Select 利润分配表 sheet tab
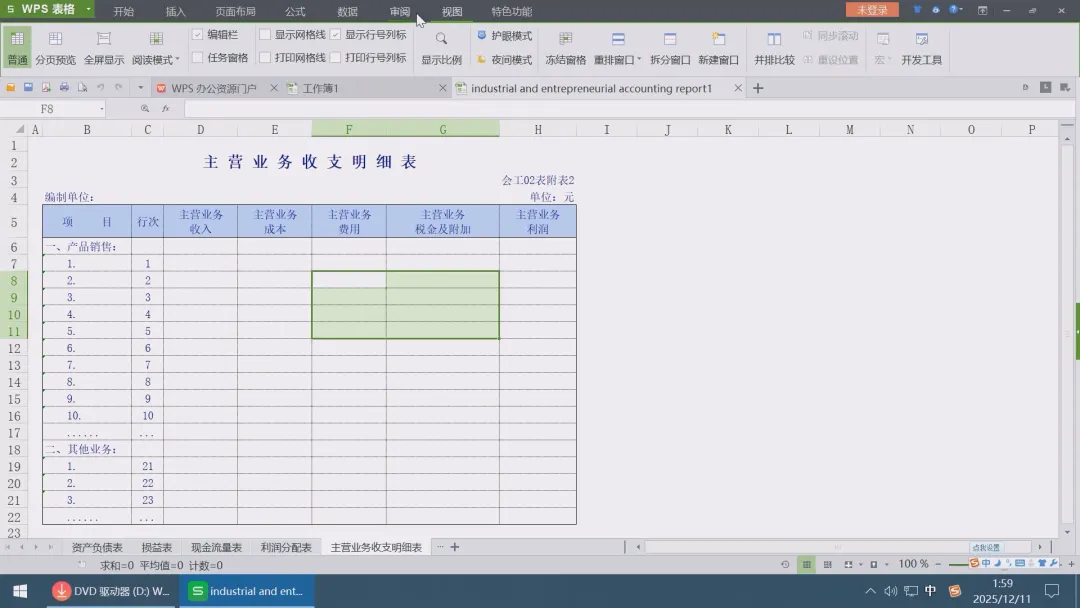Image resolution: width=1080 pixels, height=608 pixels. [286, 547]
